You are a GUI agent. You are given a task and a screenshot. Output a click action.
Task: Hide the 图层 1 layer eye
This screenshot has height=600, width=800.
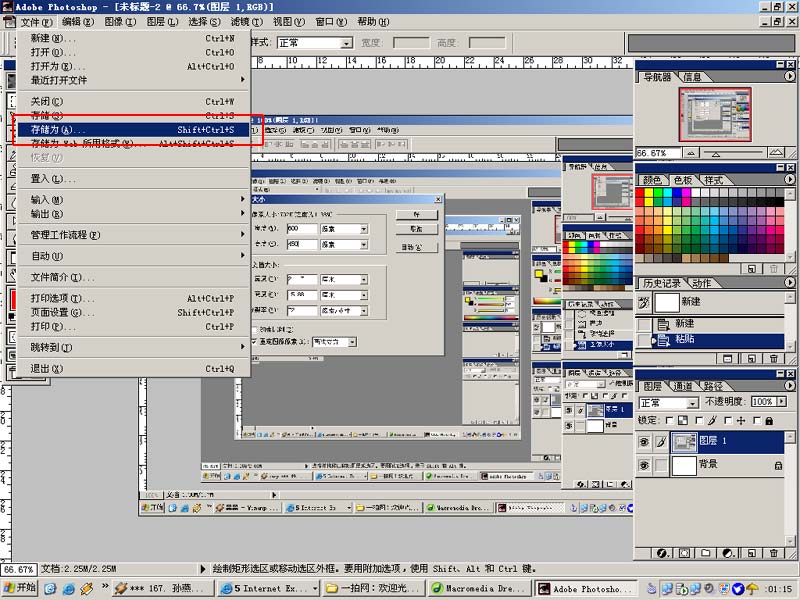point(644,442)
